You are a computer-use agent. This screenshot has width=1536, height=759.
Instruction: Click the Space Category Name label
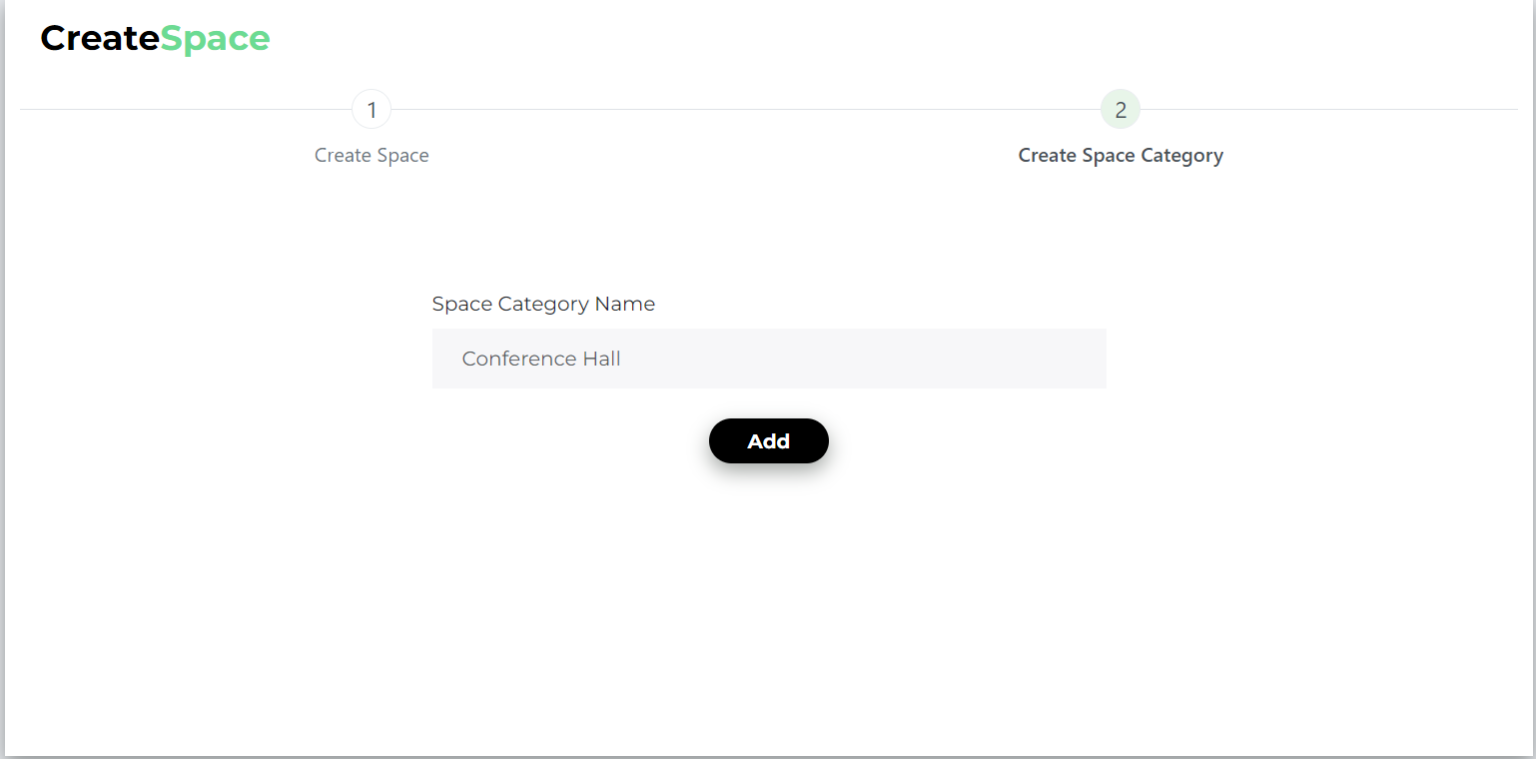(543, 303)
